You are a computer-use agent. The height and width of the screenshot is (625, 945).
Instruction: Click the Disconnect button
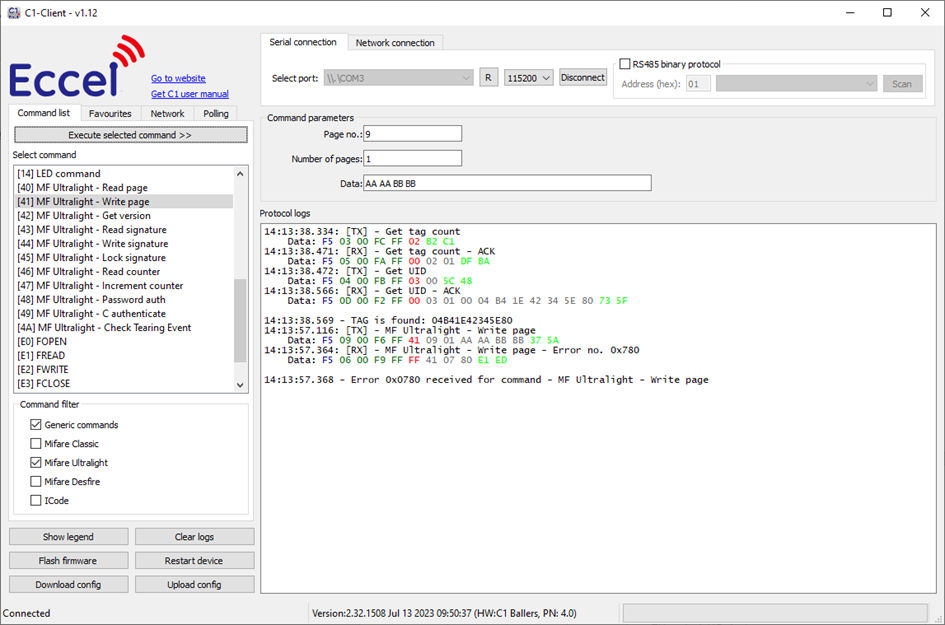point(582,78)
